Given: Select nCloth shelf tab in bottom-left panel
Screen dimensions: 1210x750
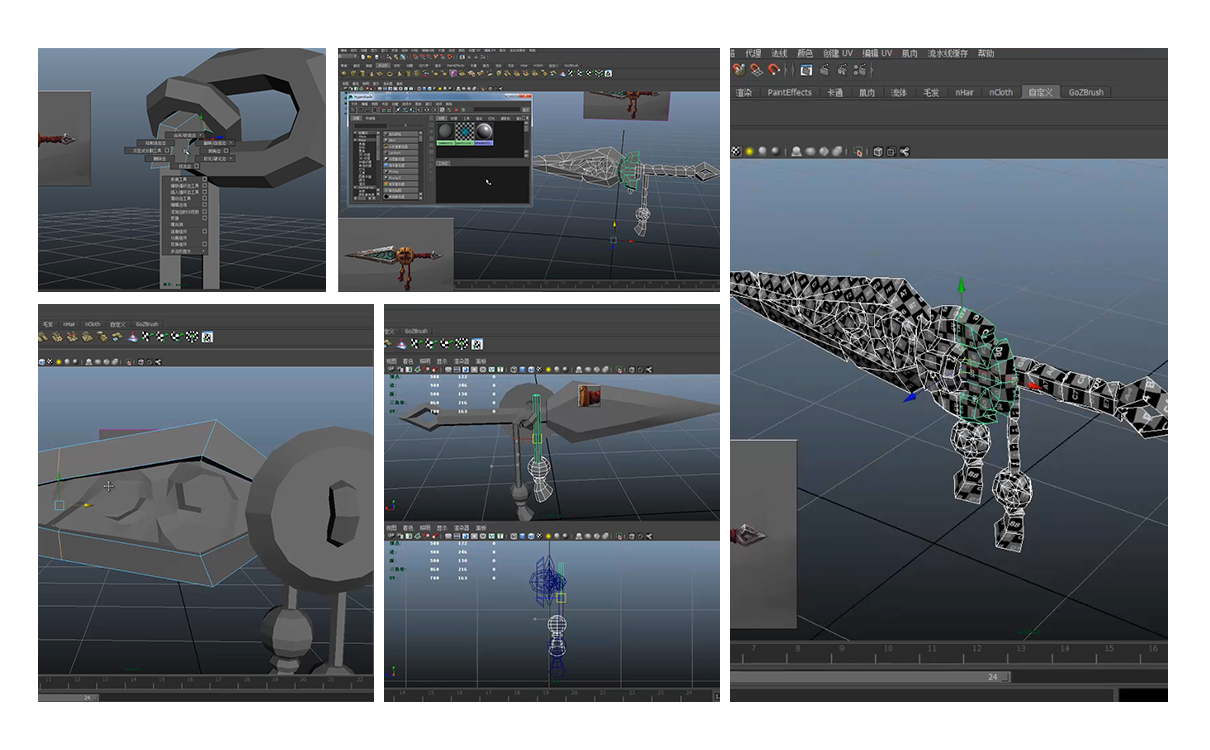Looking at the screenshot, I should [x=93, y=324].
